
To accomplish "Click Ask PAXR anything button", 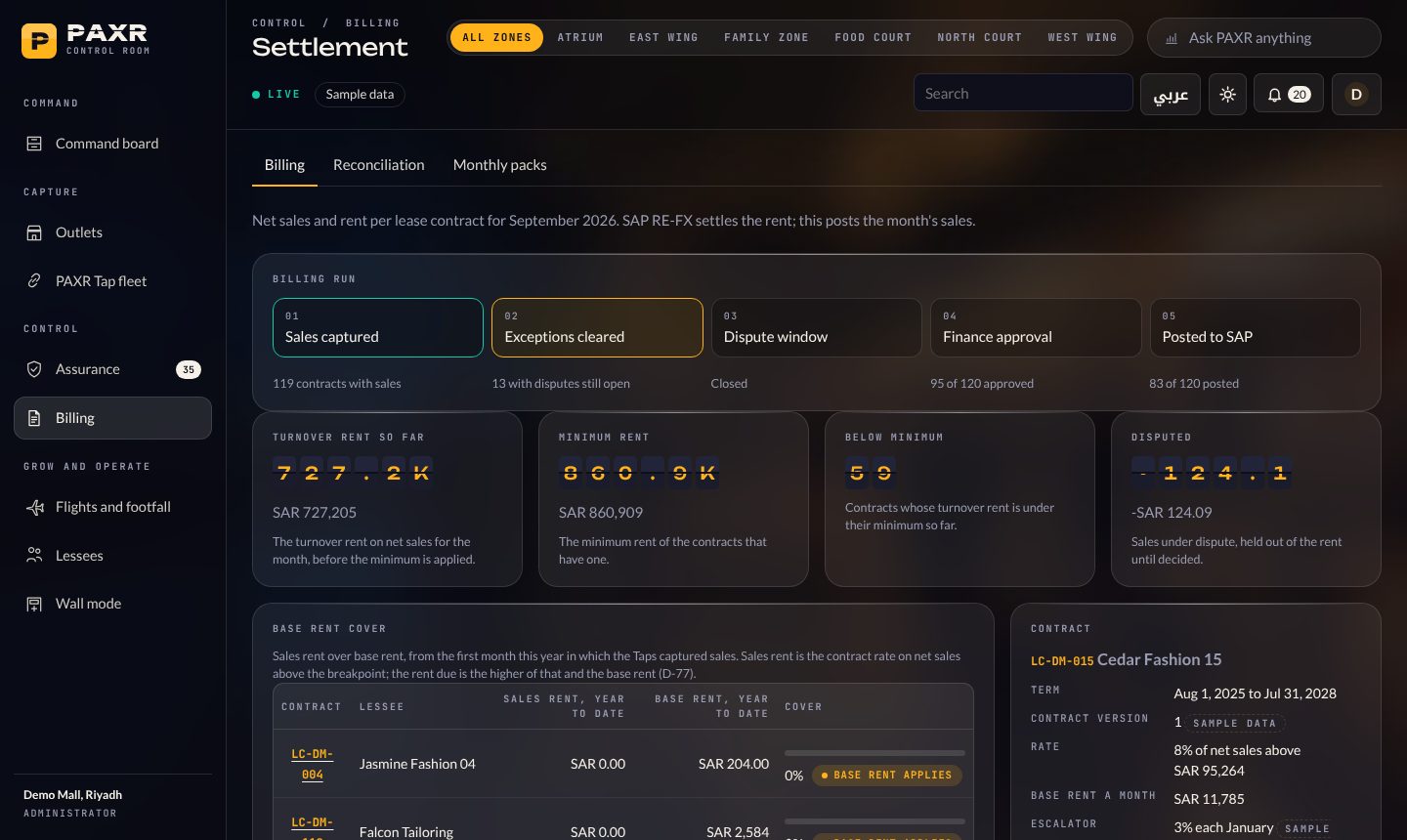I will [1263, 38].
